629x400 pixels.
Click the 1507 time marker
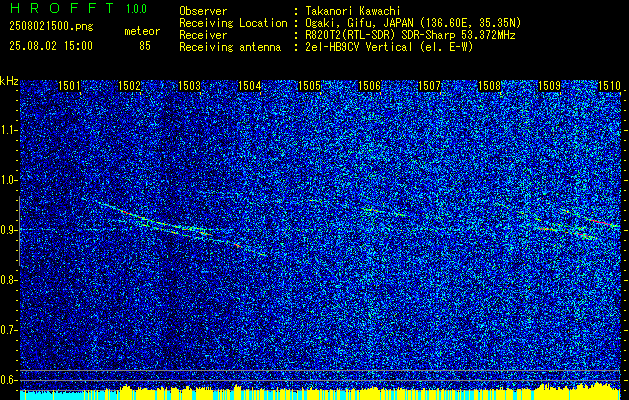click(430, 86)
